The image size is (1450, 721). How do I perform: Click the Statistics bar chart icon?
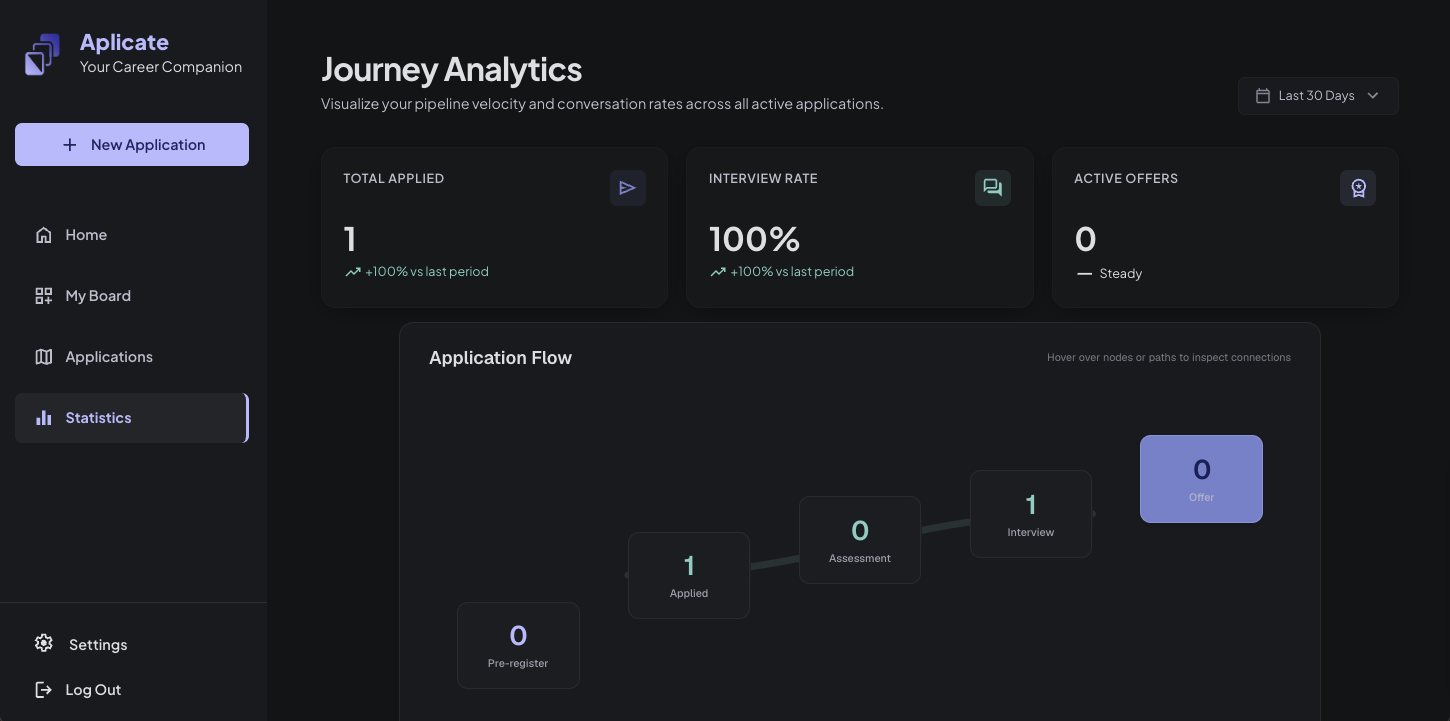tap(44, 418)
